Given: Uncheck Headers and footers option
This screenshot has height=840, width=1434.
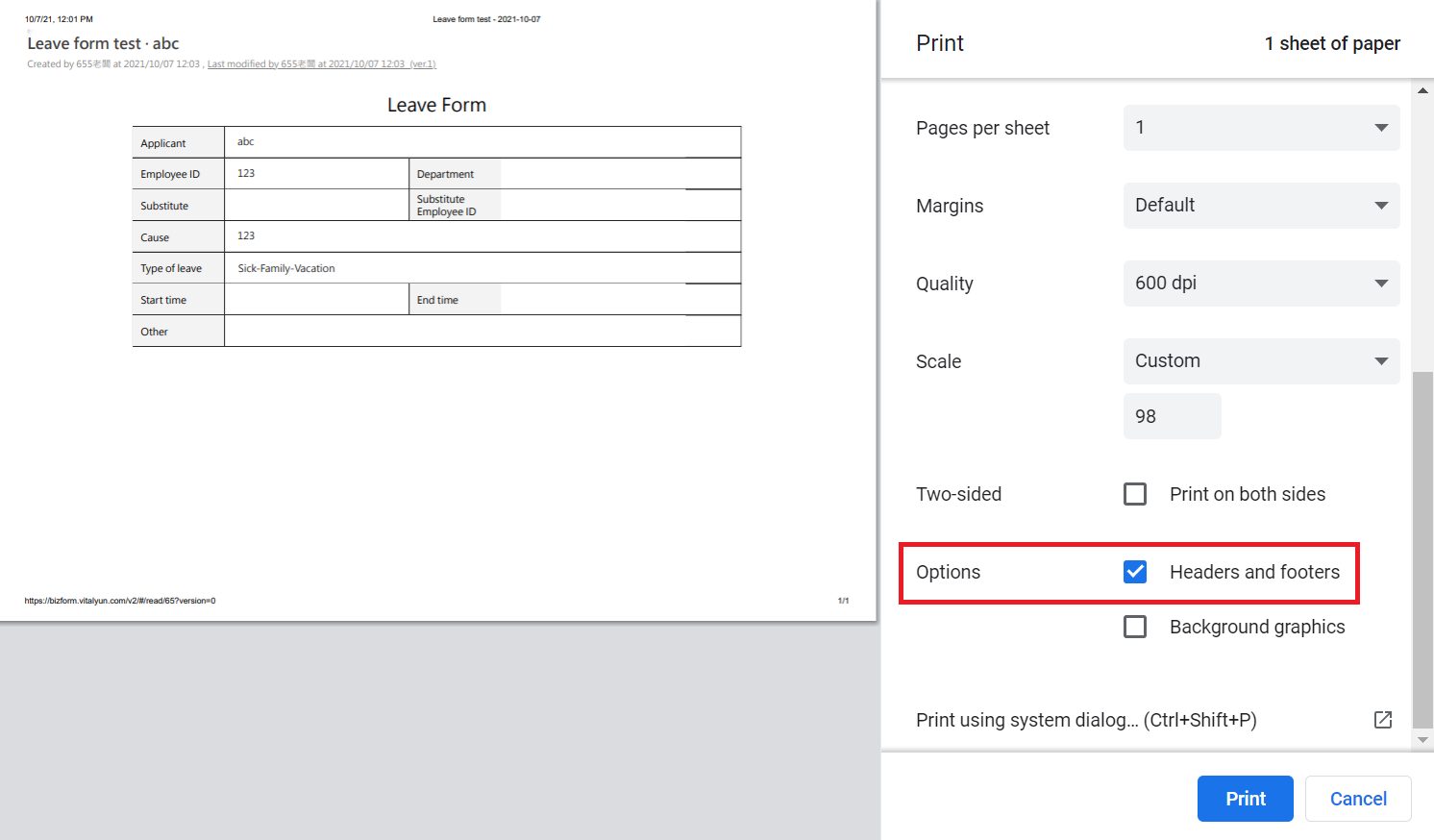Looking at the screenshot, I should [1135, 572].
